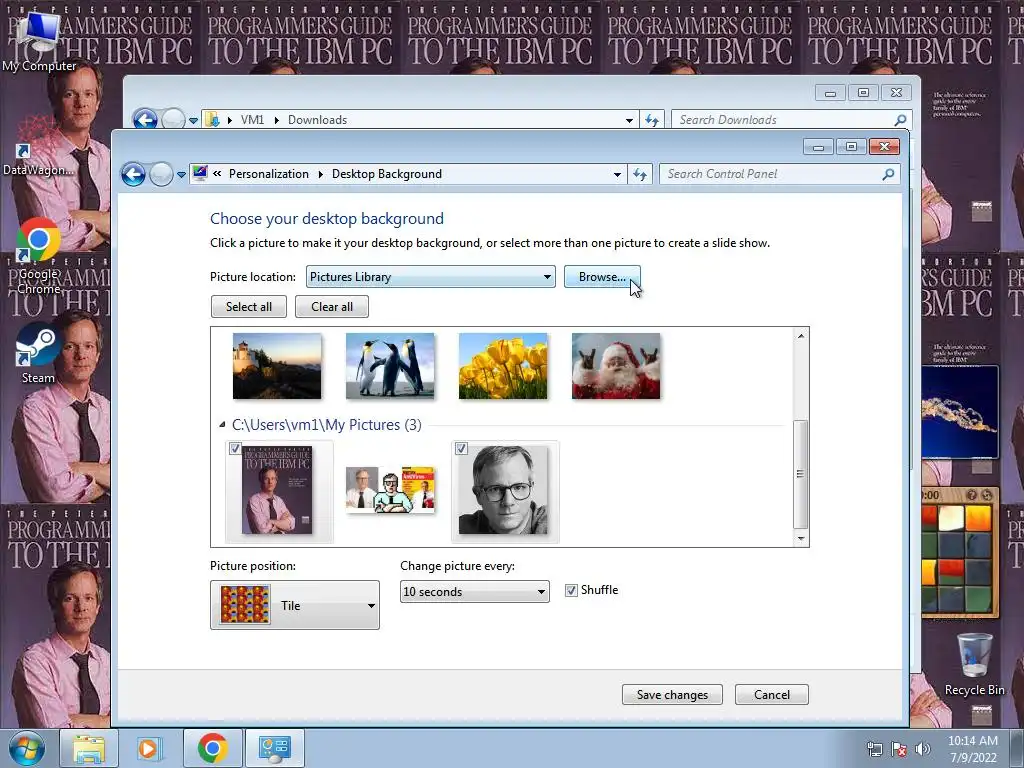Click Personalization breadcrumb
The width and height of the screenshot is (1024, 768).
(268, 174)
